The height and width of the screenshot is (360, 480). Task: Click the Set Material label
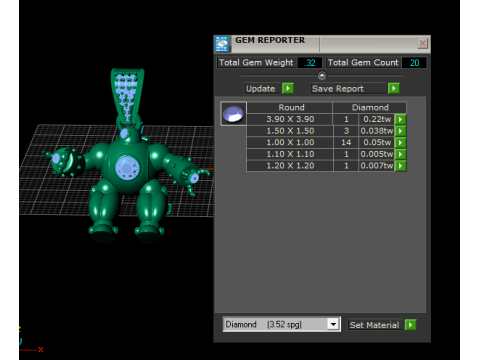pyautogui.click(x=374, y=325)
